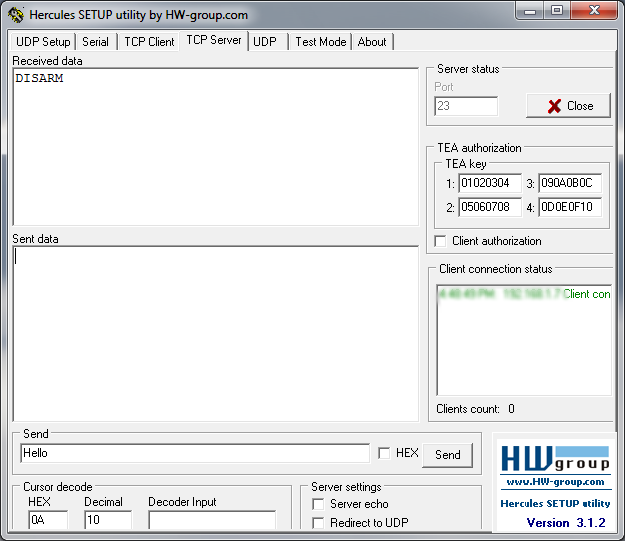Click the Clients count 0 label
This screenshot has height=541, width=625.
coord(475,409)
